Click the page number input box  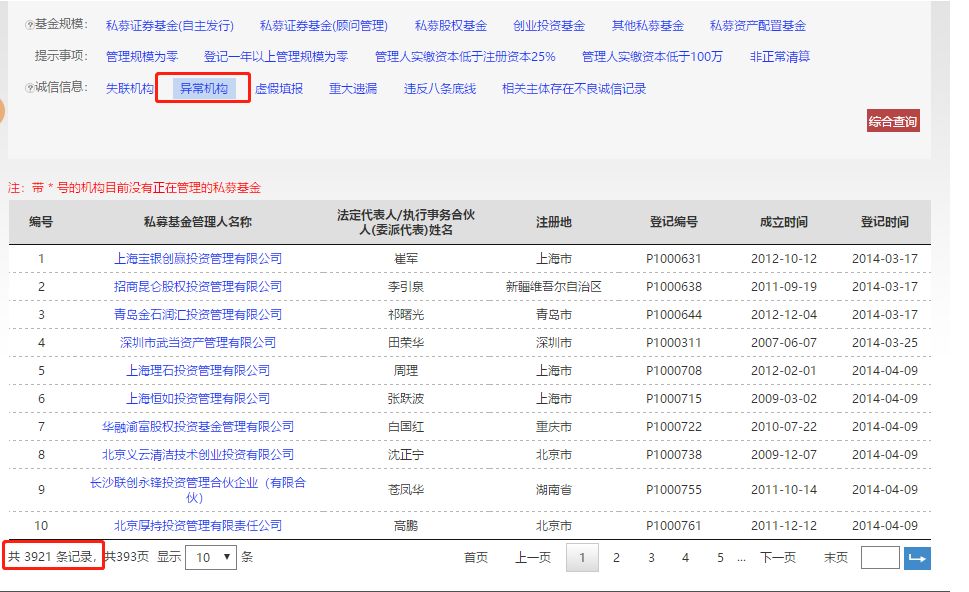pos(880,557)
